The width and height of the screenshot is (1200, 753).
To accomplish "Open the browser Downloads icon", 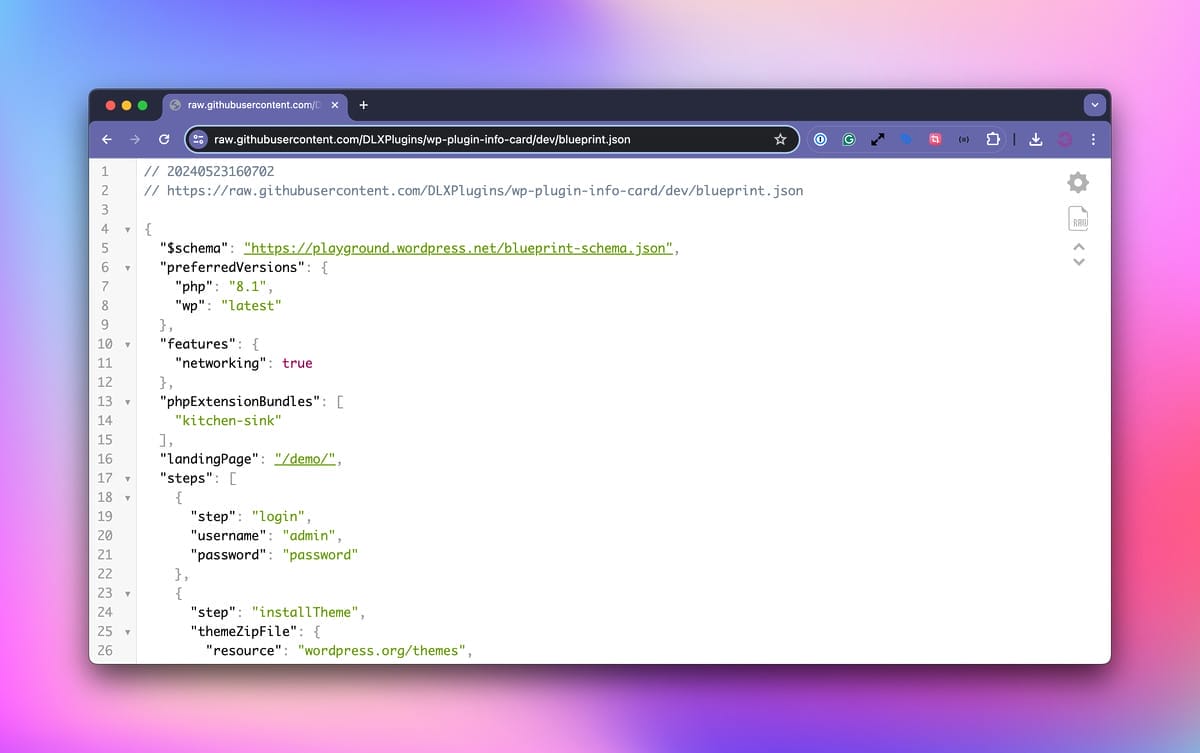I will (x=1036, y=140).
